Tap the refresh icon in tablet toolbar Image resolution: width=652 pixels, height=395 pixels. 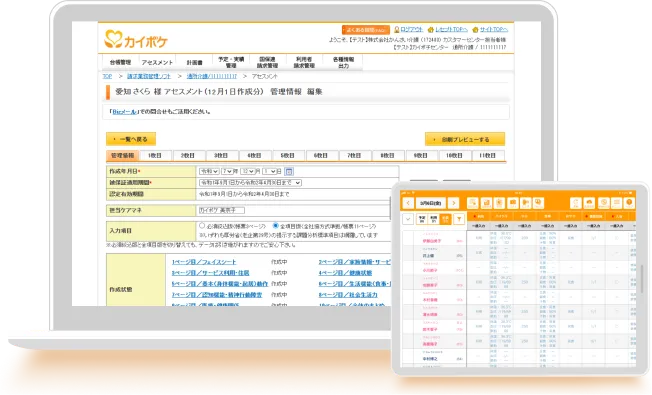pyautogui.click(x=575, y=202)
